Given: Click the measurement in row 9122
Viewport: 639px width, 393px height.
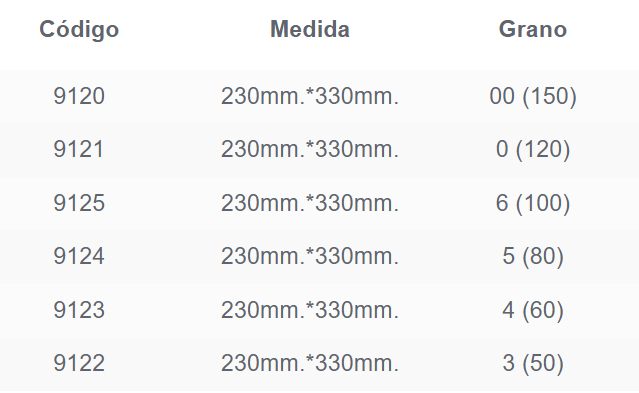Looking at the screenshot, I should click(310, 363).
